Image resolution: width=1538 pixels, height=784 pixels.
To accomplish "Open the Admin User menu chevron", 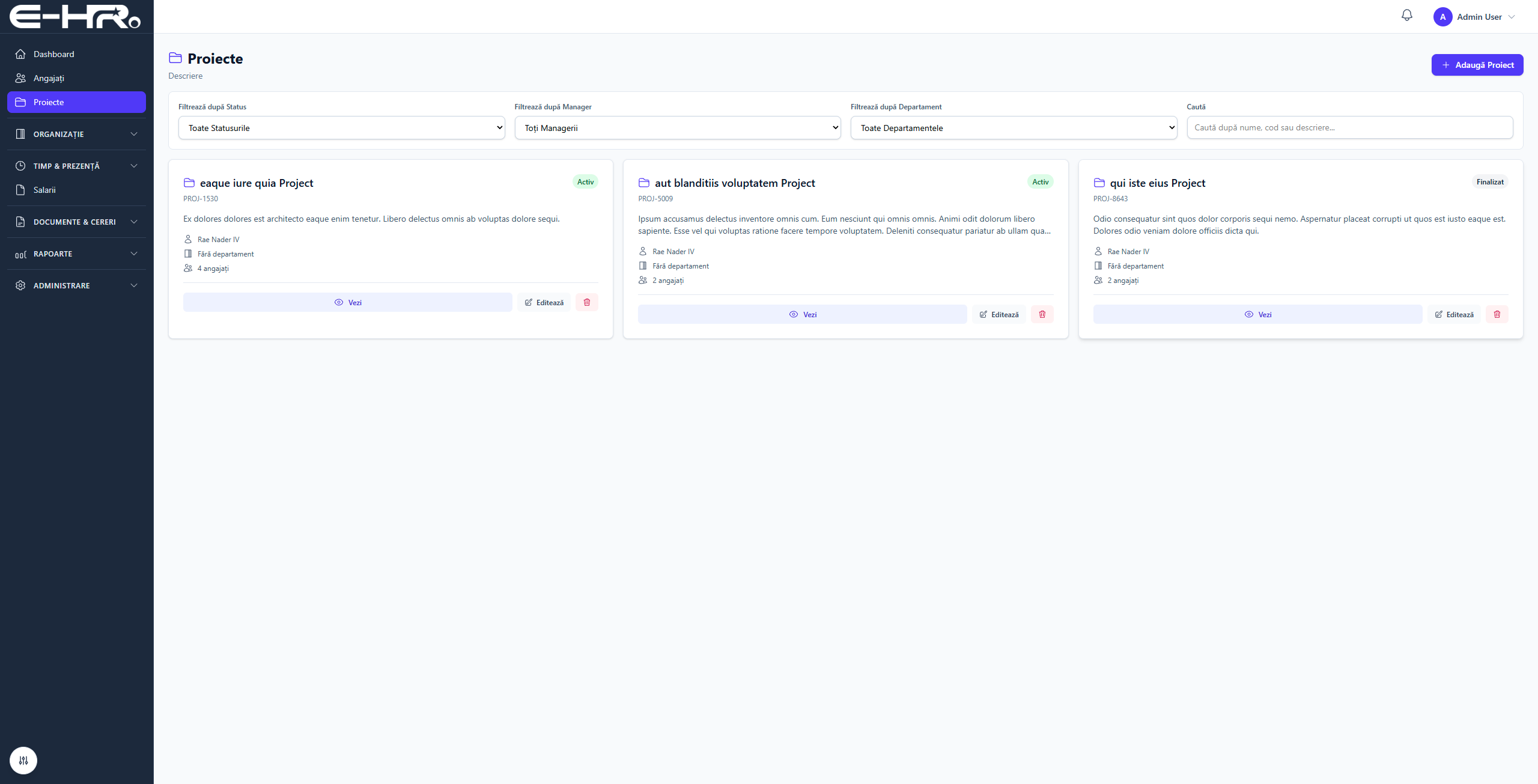I will [1512, 17].
